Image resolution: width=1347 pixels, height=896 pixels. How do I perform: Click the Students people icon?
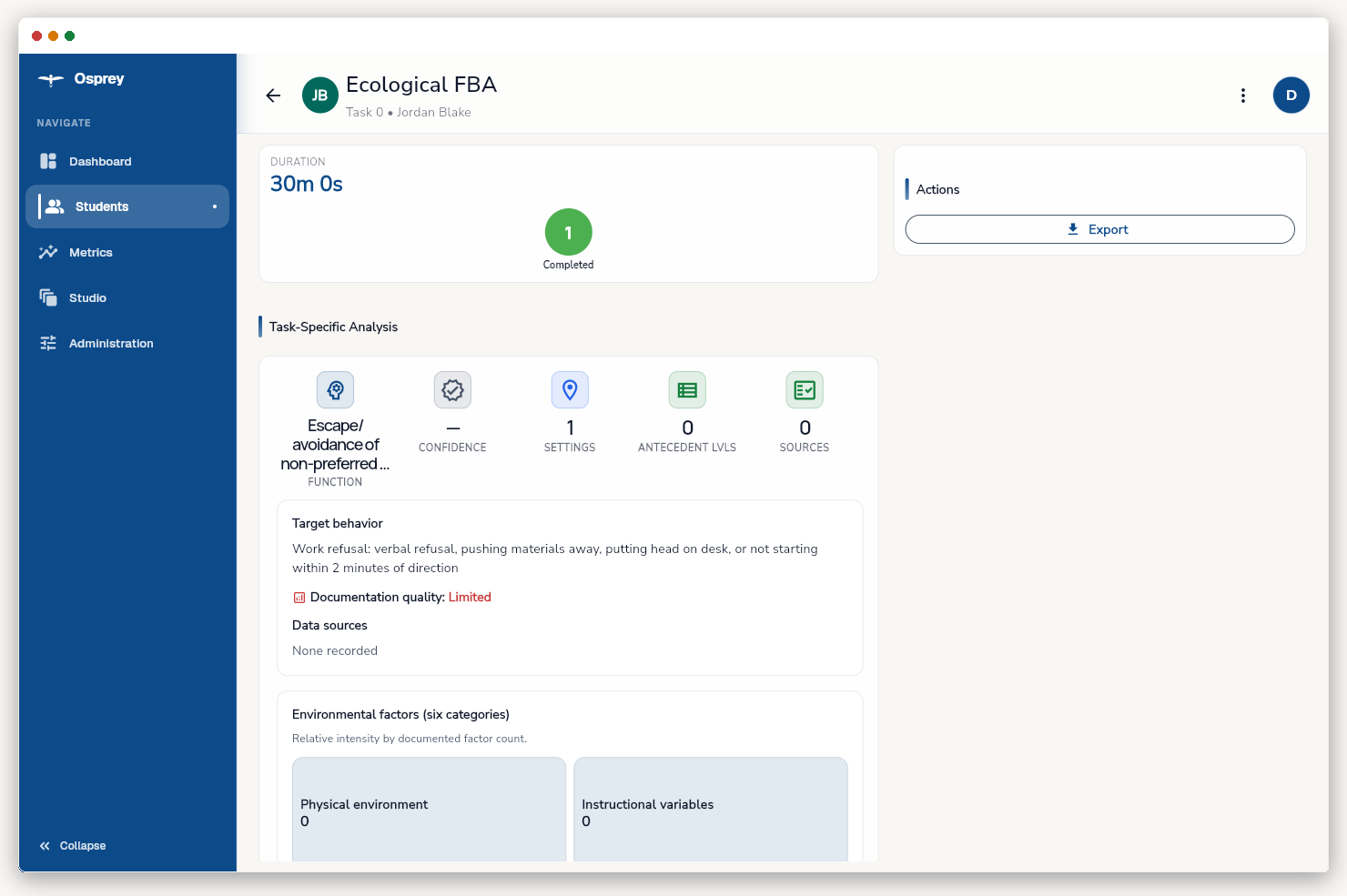coord(55,206)
